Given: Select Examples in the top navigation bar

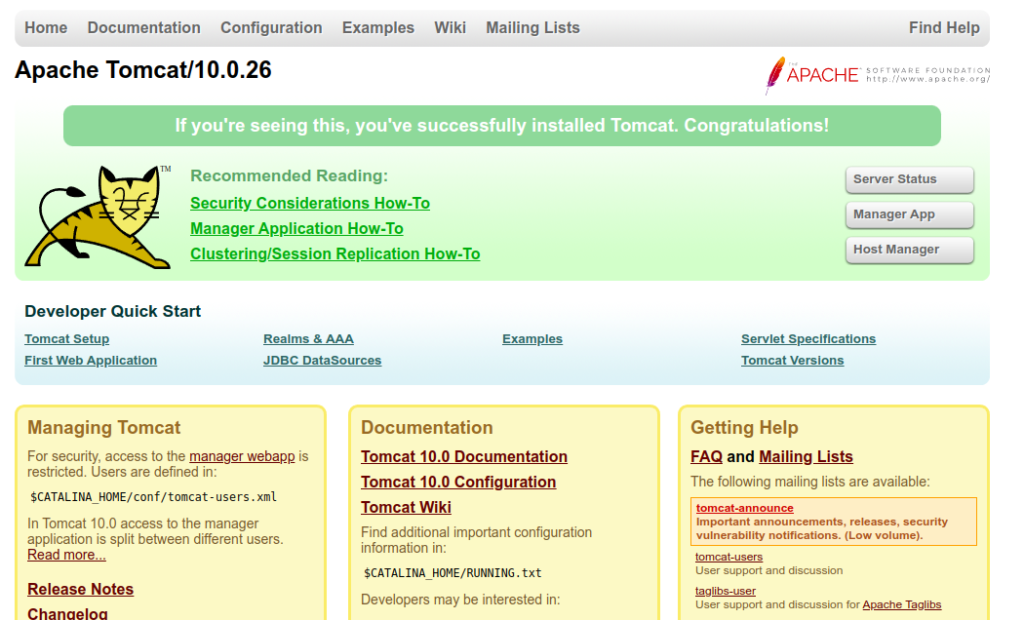Looking at the screenshot, I should point(378,27).
